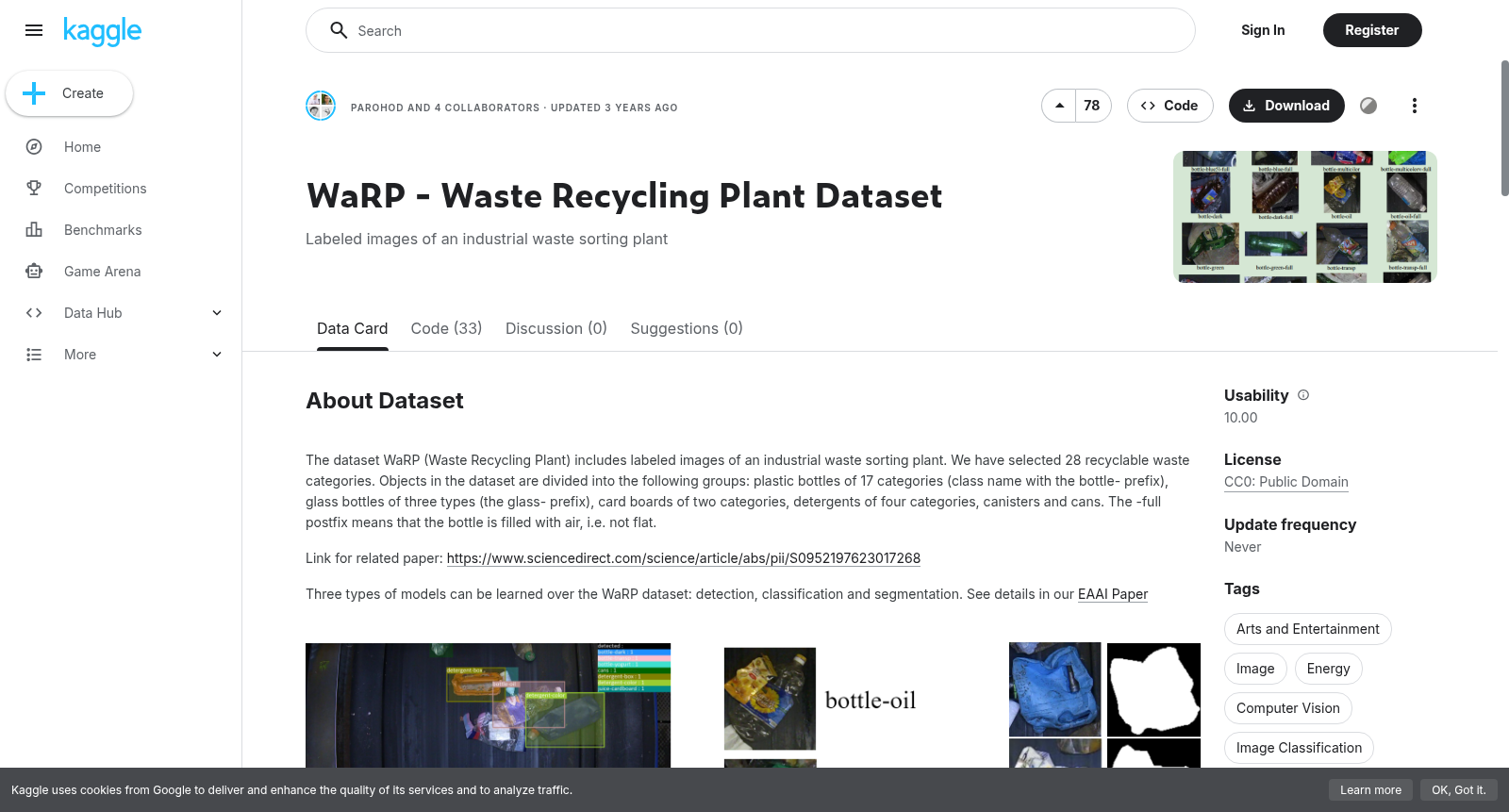The height and width of the screenshot is (812, 1509).
Task: Select the Computer Vision tag
Action: pyautogui.click(x=1288, y=708)
